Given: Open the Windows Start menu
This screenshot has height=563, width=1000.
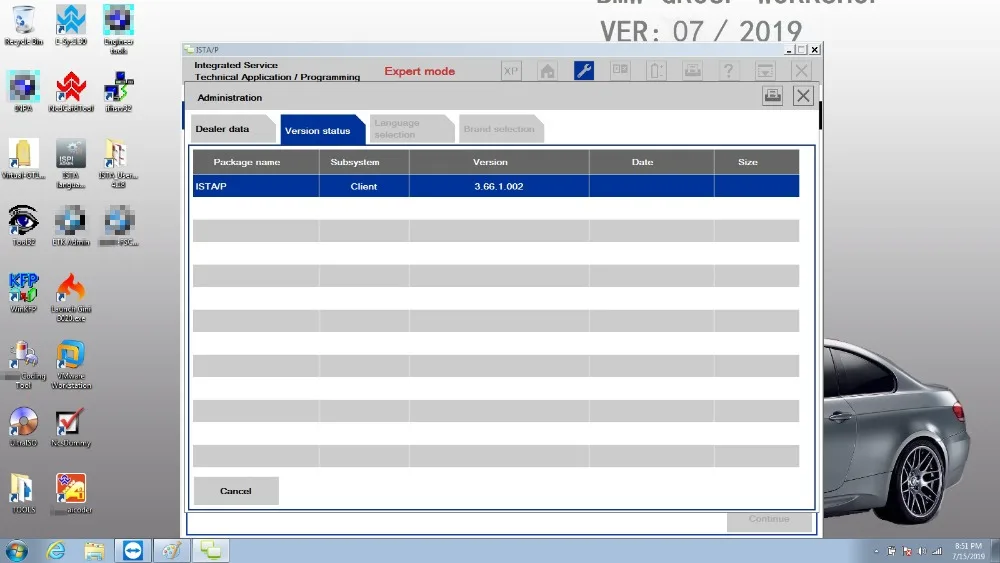Looking at the screenshot, I should point(17,550).
